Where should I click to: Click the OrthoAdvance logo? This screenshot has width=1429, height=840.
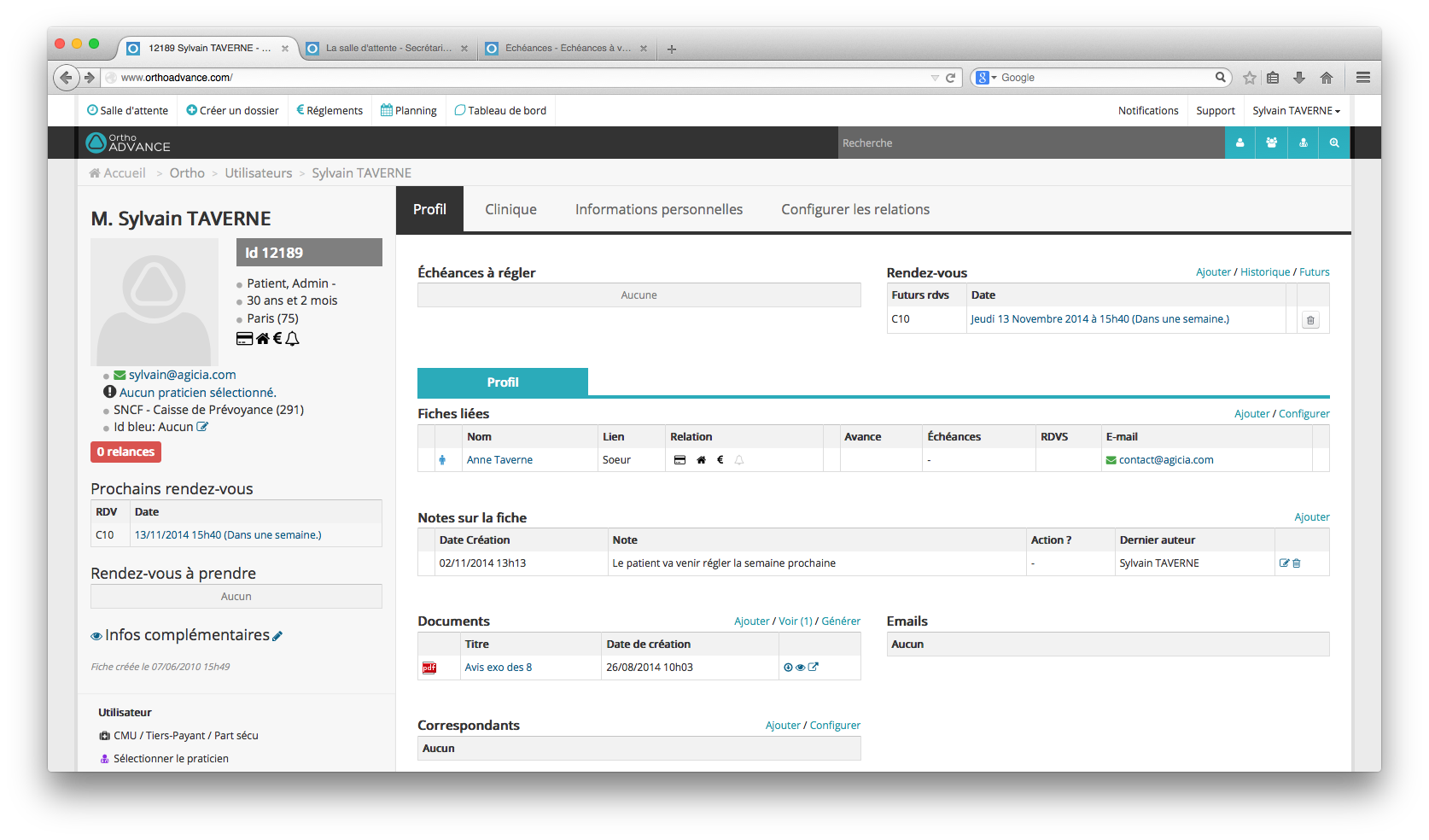click(x=128, y=143)
